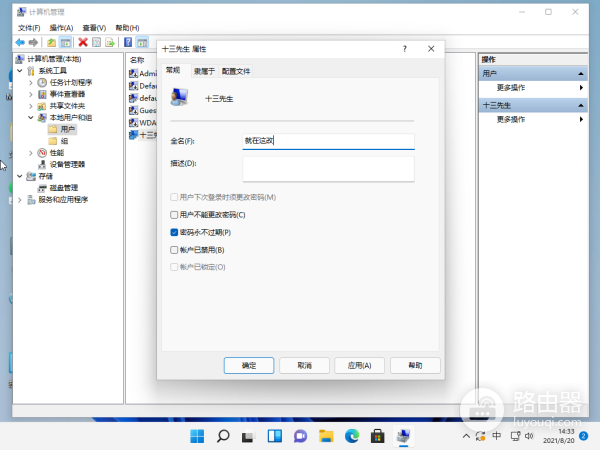Expand the 服务和应用程序 node
600x450 pixels.
pos(20,200)
